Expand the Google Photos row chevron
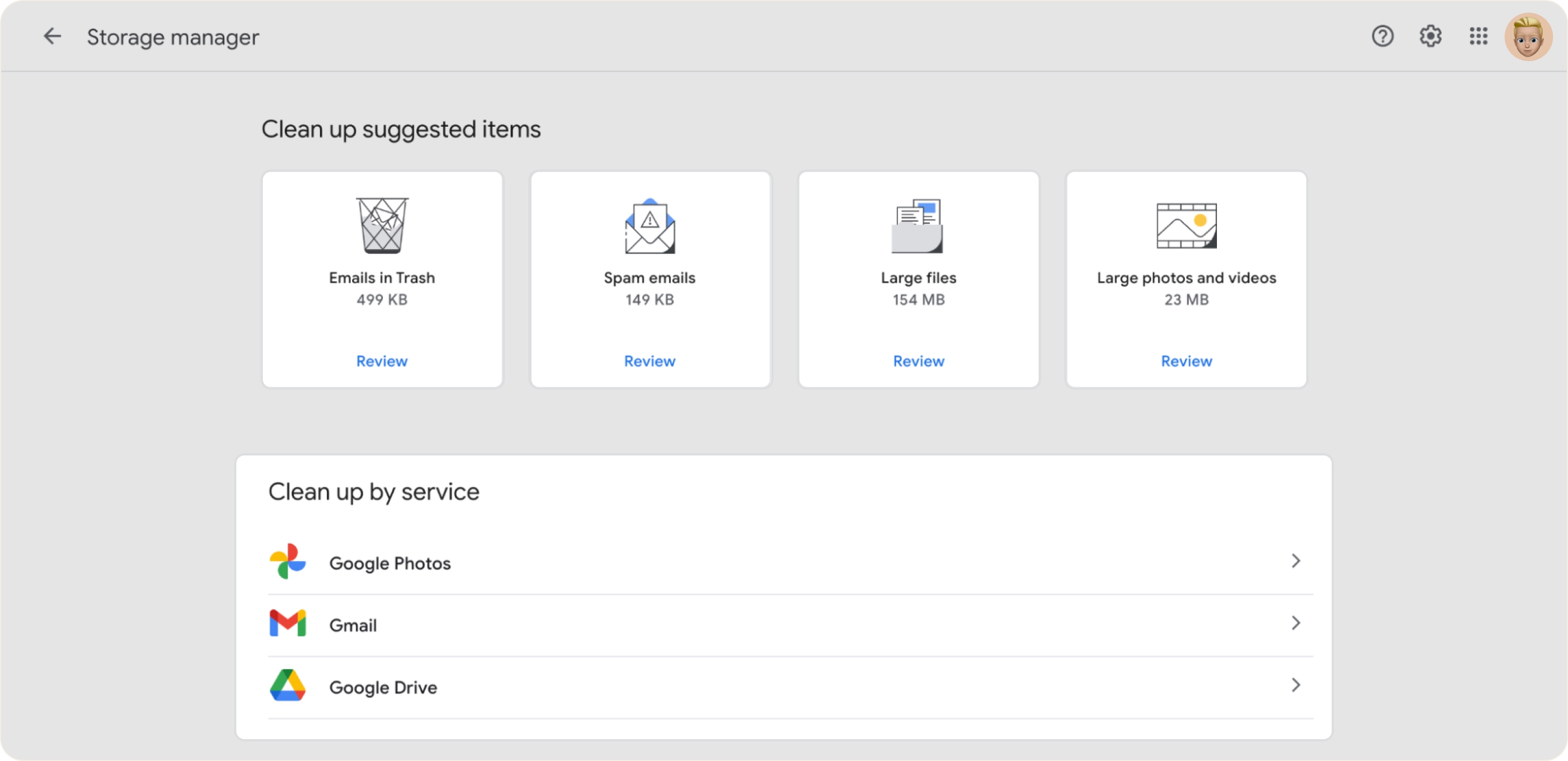This screenshot has width=1568, height=761. click(1296, 562)
